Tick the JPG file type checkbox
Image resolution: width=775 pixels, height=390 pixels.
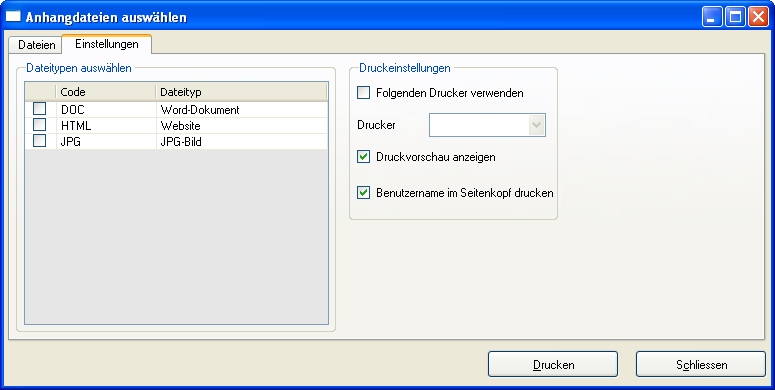(x=40, y=141)
